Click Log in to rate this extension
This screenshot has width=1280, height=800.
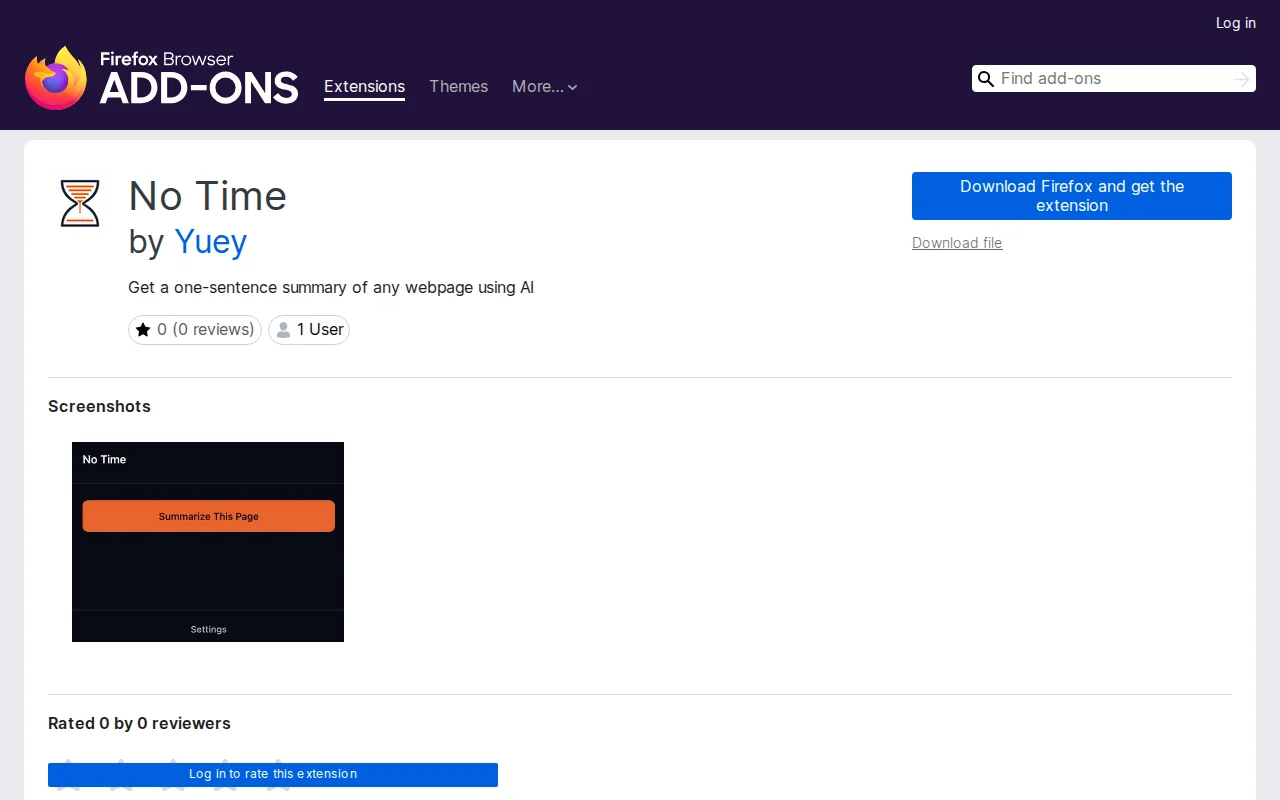pyautogui.click(x=273, y=775)
